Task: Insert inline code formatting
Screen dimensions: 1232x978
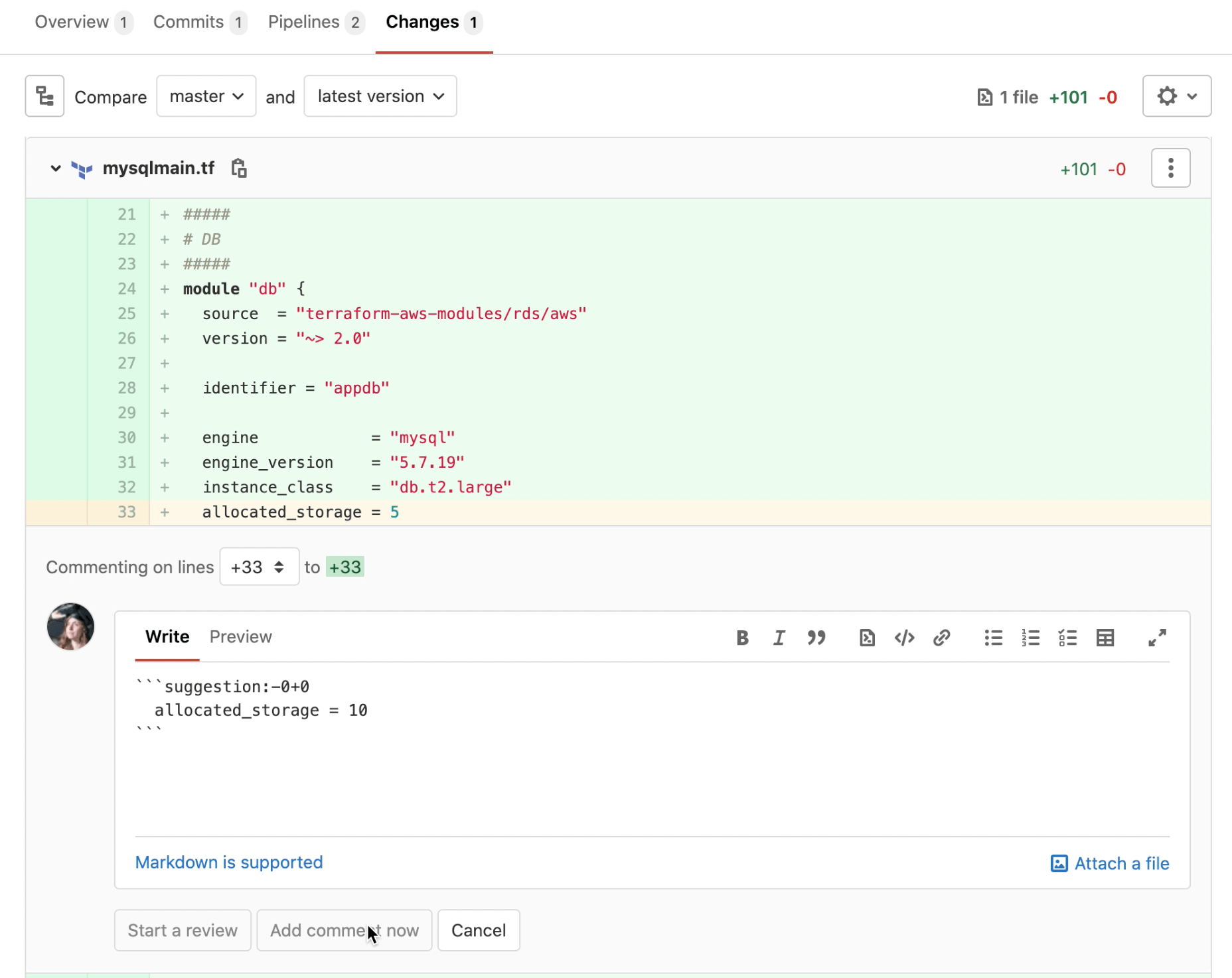Action: pos(904,638)
